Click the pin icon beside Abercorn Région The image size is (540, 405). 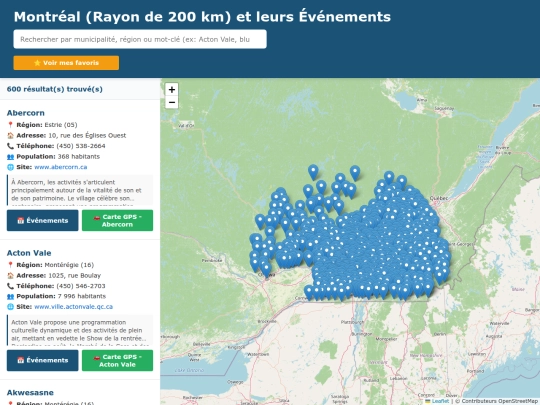(x=10, y=125)
